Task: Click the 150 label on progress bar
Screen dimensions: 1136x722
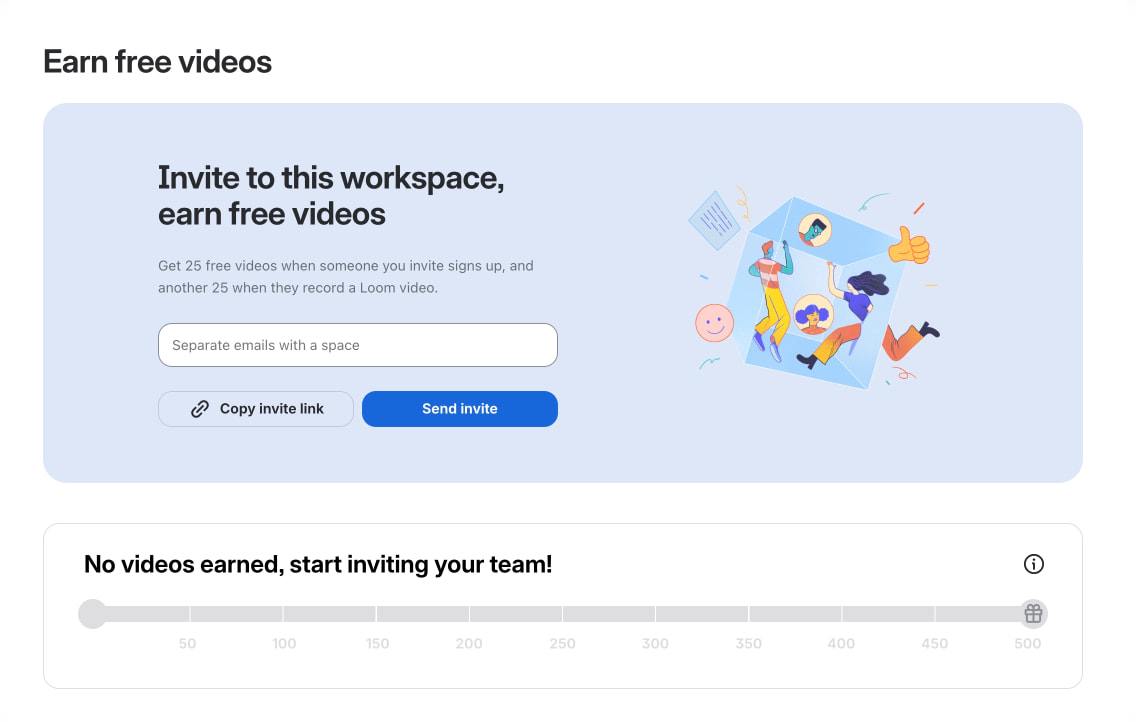Action: pyautogui.click(x=377, y=643)
